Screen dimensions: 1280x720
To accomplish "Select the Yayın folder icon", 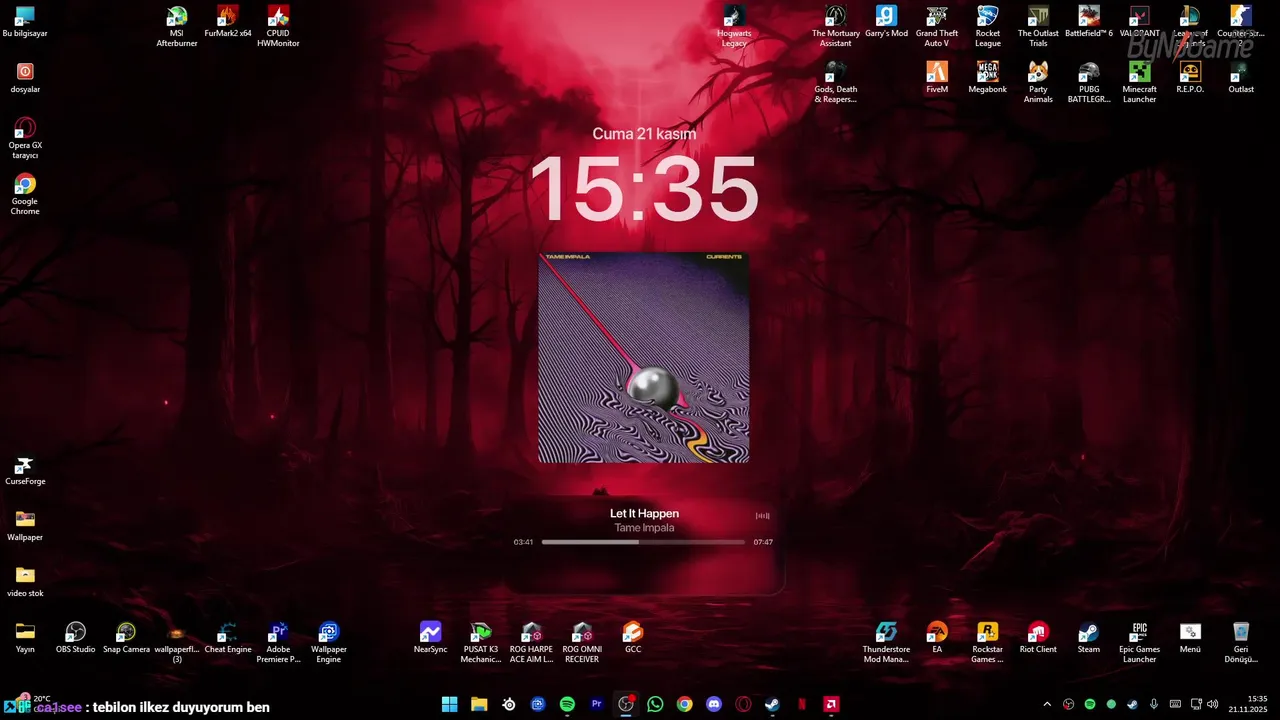I will (x=25, y=638).
